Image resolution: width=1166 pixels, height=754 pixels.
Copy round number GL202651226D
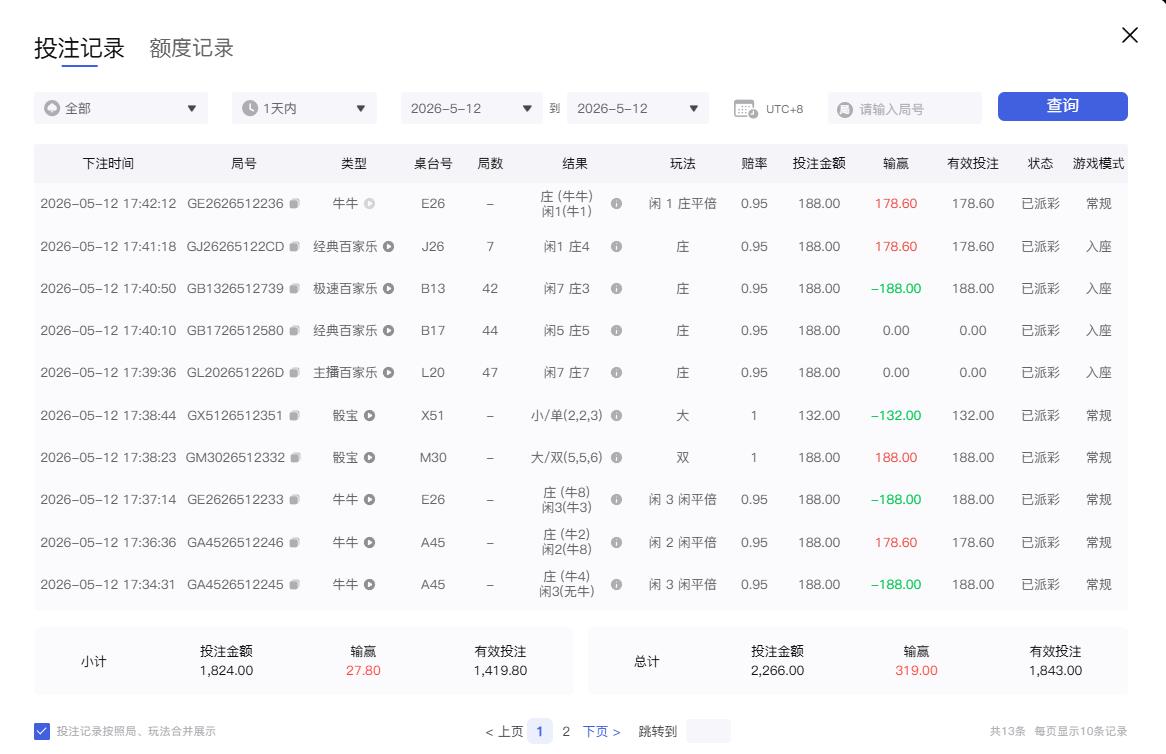(x=294, y=373)
